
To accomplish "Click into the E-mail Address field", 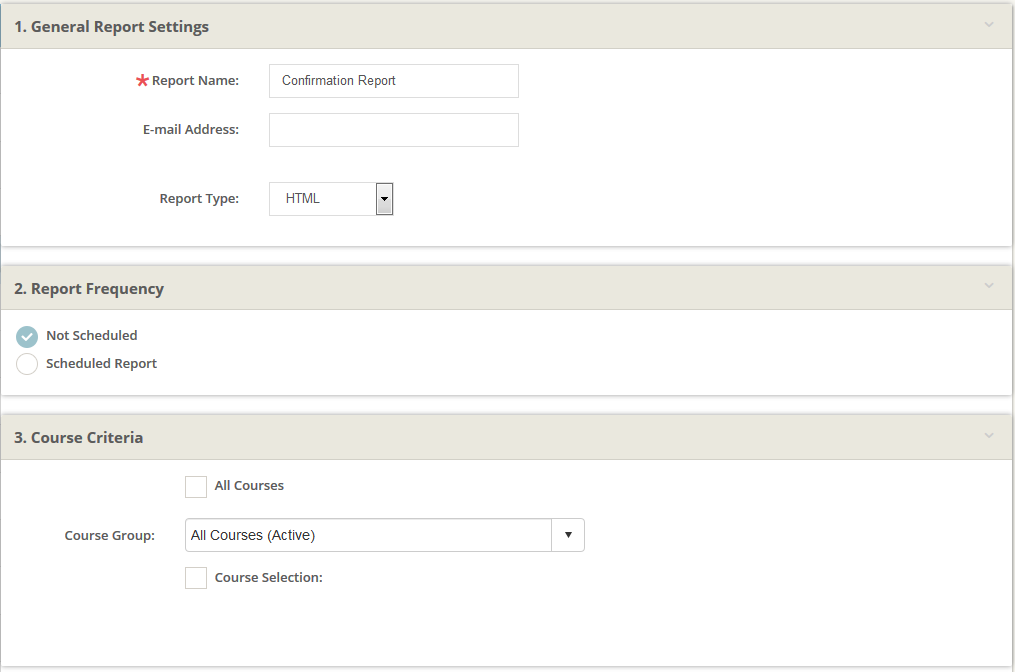I will click(x=393, y=130).
